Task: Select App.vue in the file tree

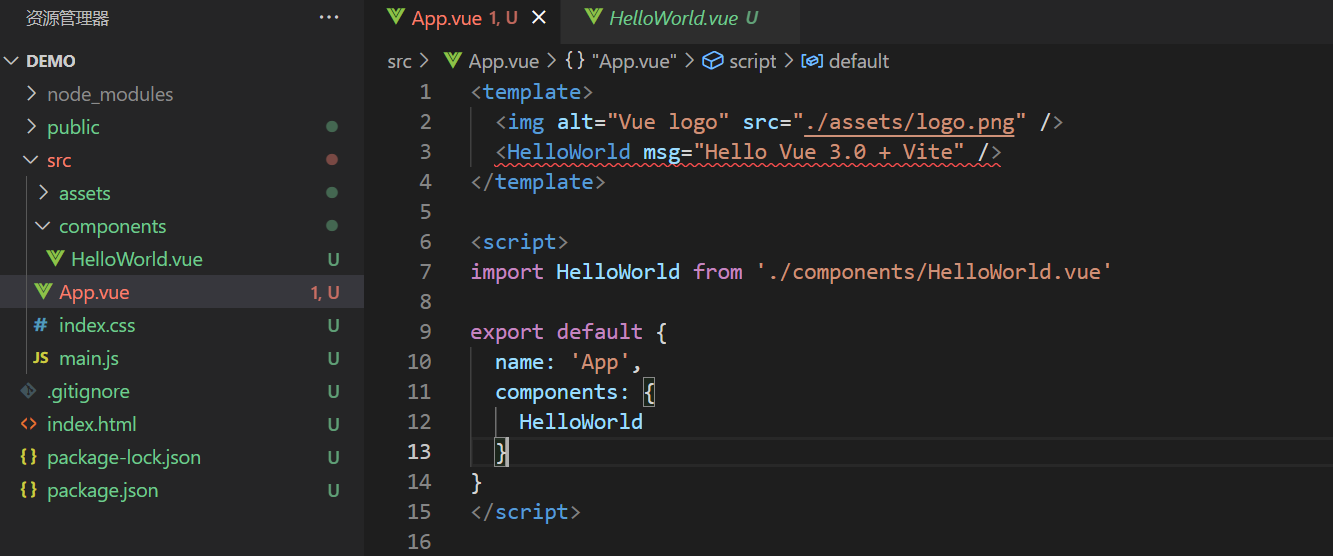Action: pyautogui.click(x=94, y=292)
